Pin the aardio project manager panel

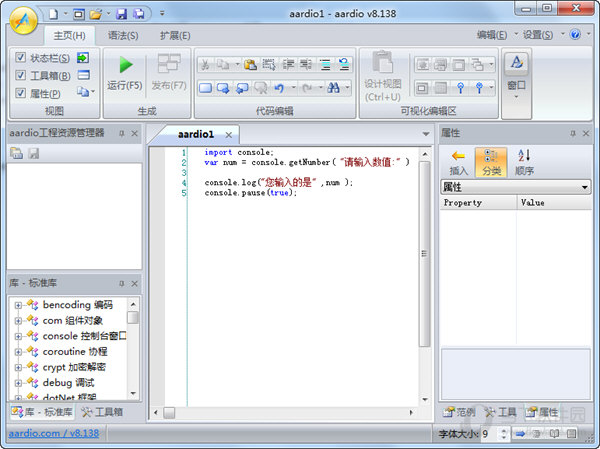[x=122, y=134]
